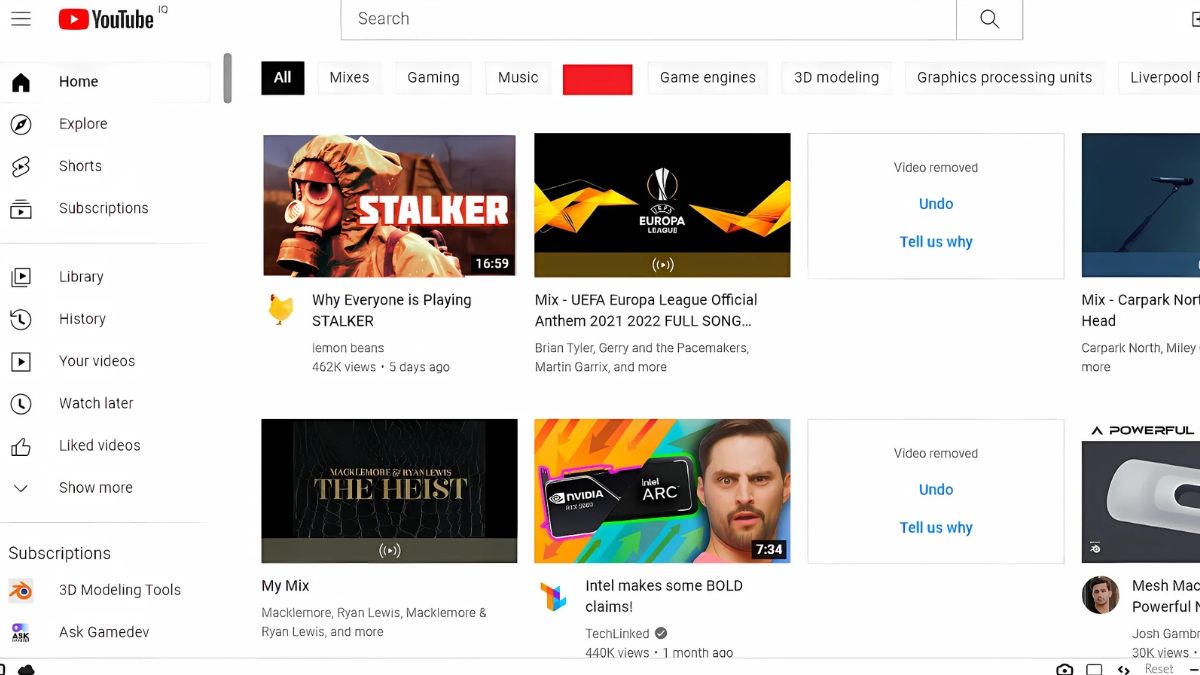Tell us why beside the Intel video

click(x=936, y=528)
